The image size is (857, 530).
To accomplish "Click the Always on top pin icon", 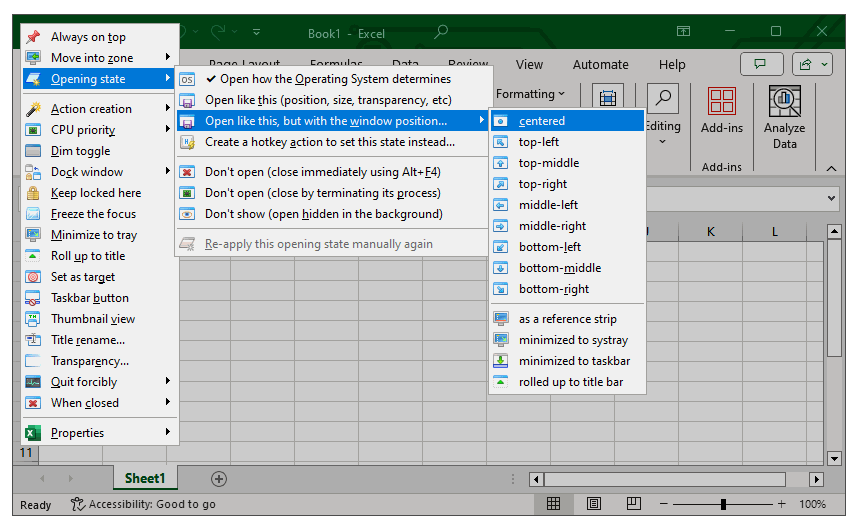I will tap(33, 37).
